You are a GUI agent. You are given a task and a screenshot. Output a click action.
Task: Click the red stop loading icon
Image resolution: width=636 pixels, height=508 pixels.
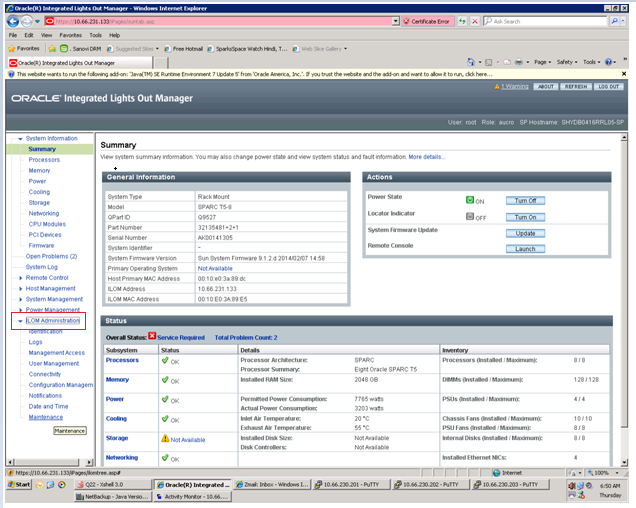(475, 22)
